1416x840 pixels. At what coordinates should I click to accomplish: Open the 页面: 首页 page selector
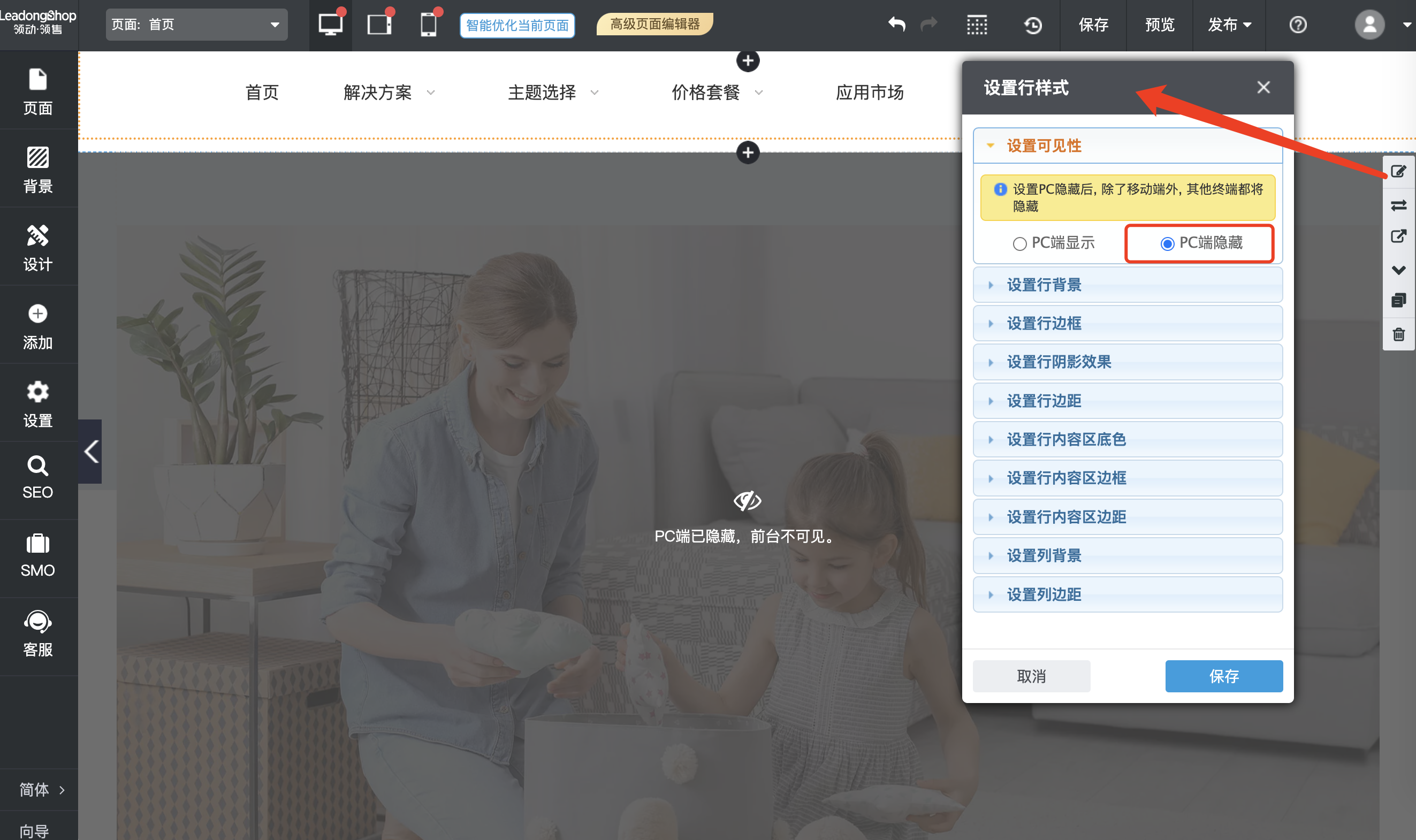click(x=196, y=24)
